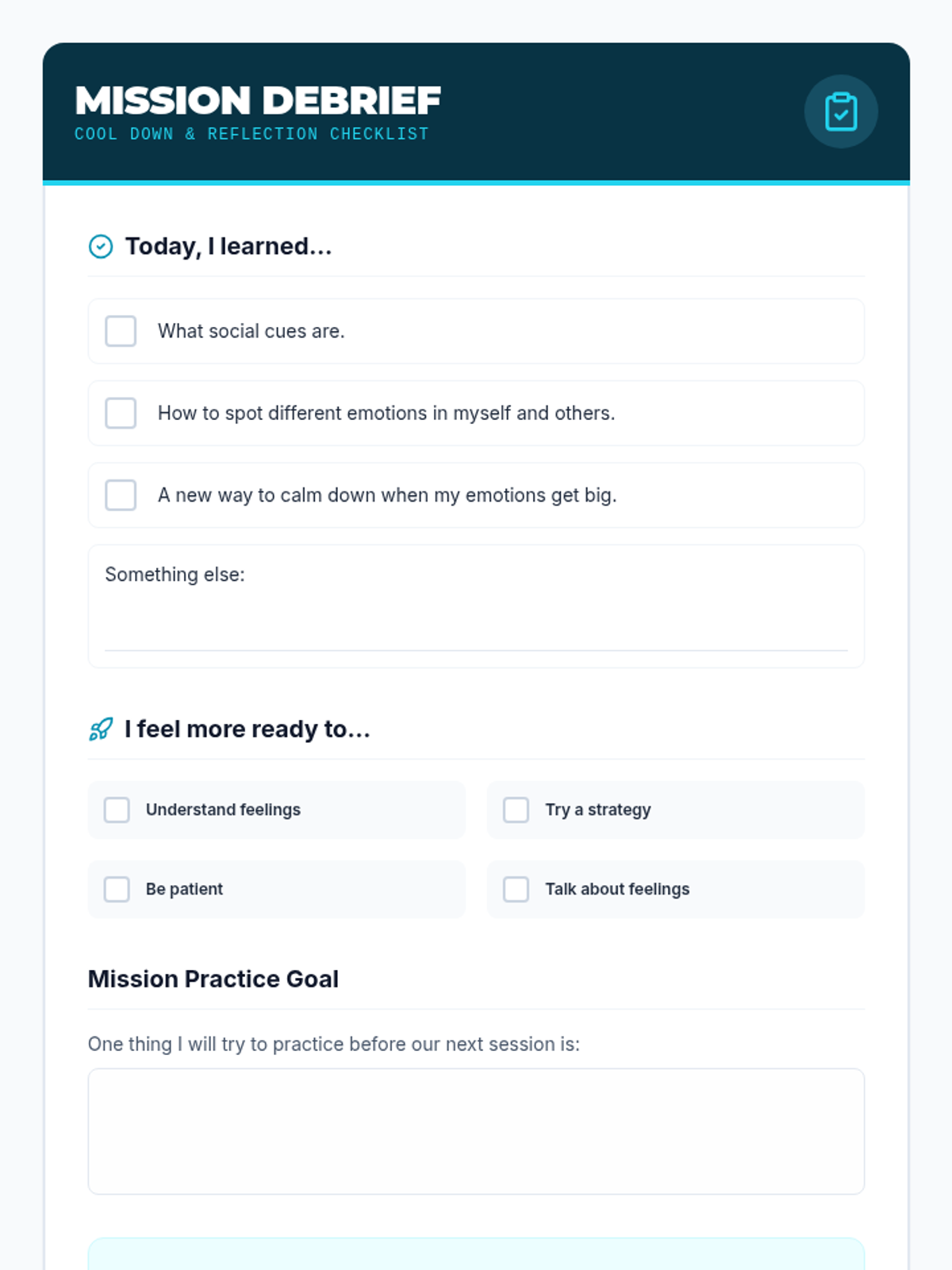
Task: Click the 'Cool Down & Reflection Checklist' subtitle
Action: click(x=251, y=134)
